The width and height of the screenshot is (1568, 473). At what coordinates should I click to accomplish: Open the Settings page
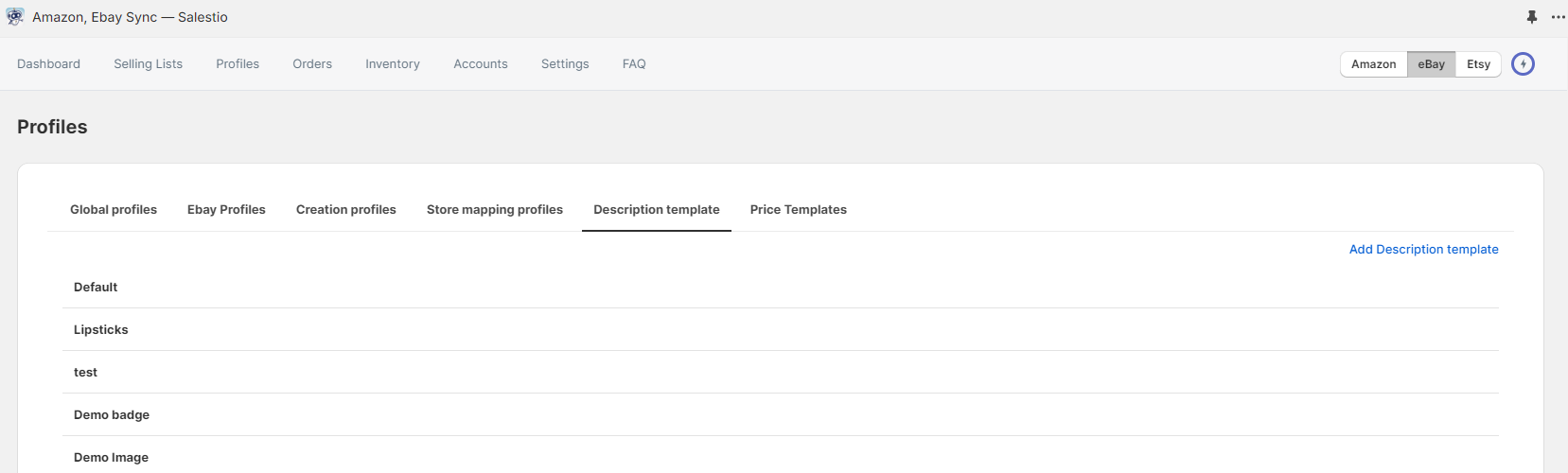click(x=565, y=64)
